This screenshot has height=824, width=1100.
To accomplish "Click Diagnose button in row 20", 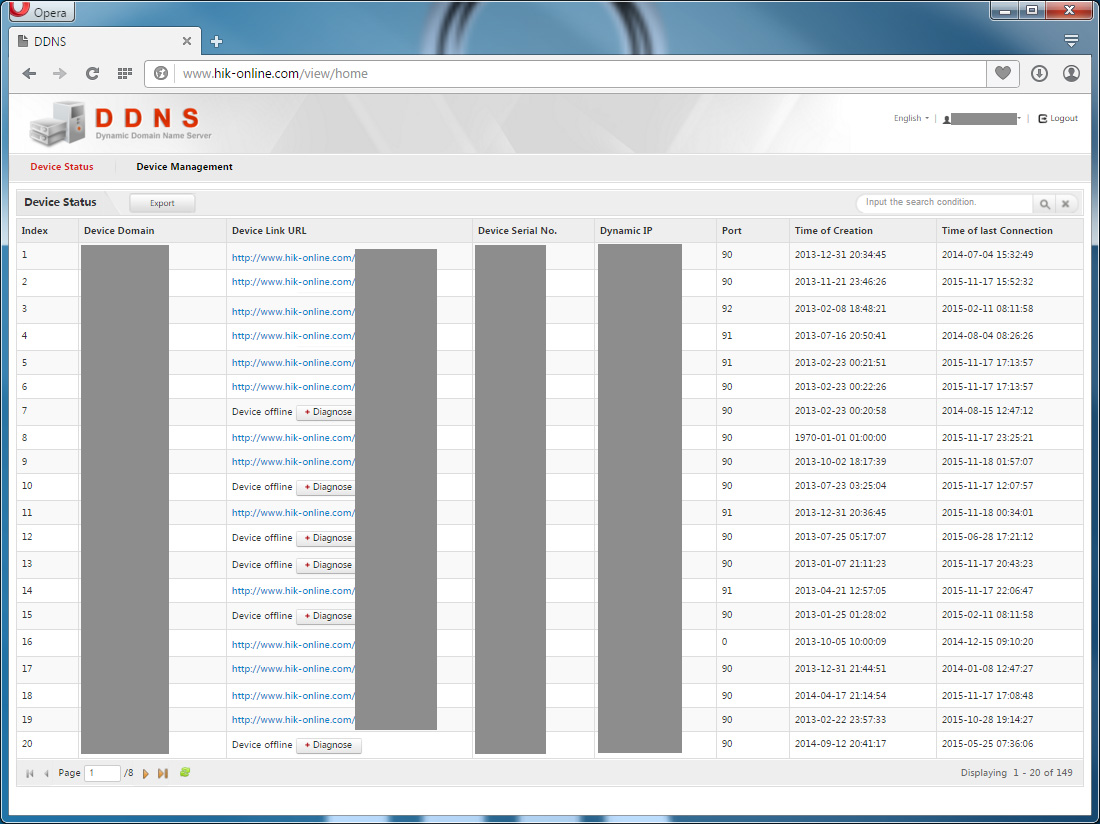I will tap(329, 745).
